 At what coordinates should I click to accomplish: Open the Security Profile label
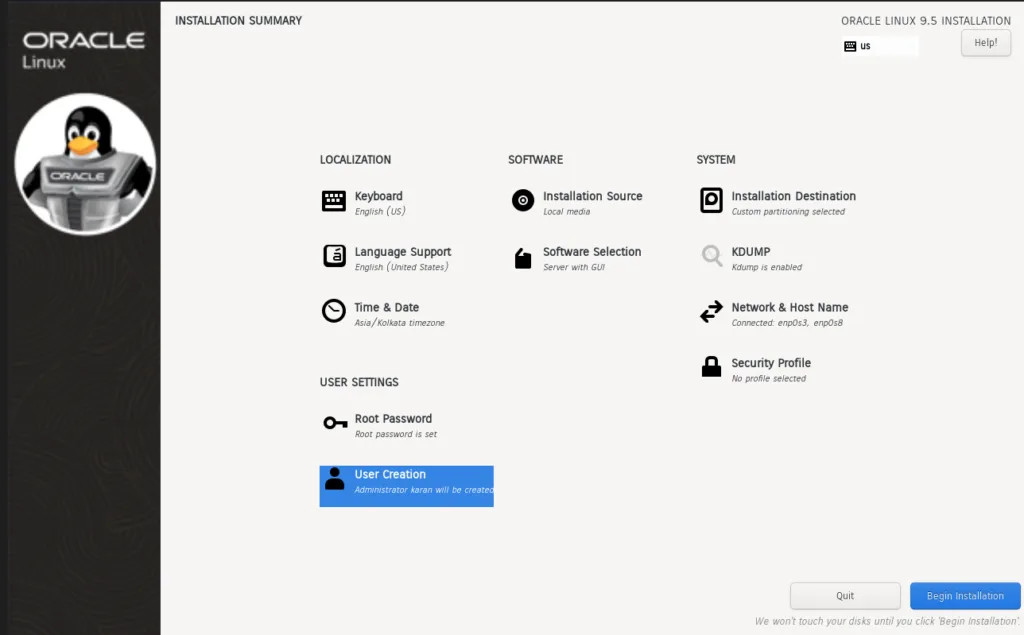771,363
